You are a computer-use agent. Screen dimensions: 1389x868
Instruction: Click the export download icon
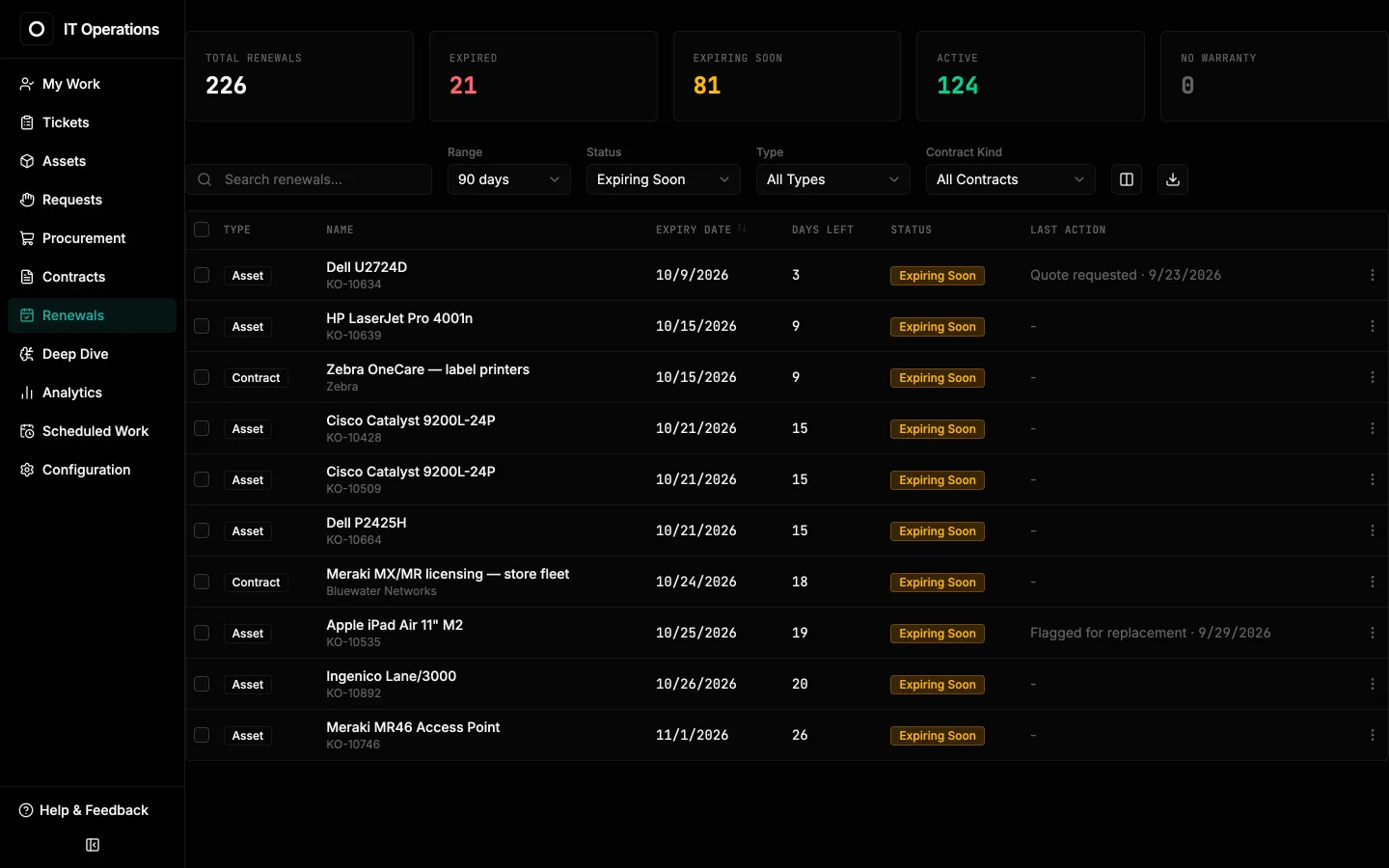pos(1173,179)
